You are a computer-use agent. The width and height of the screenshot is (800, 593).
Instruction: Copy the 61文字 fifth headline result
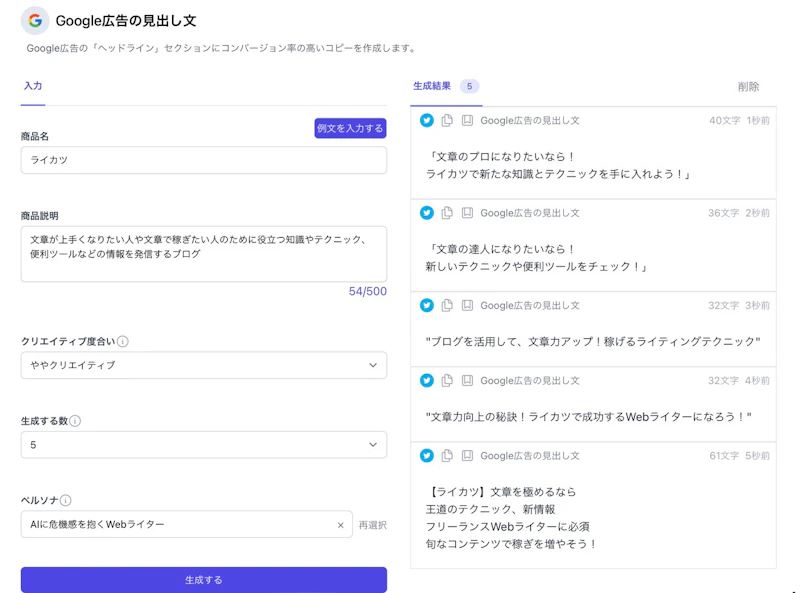(445, 456)
